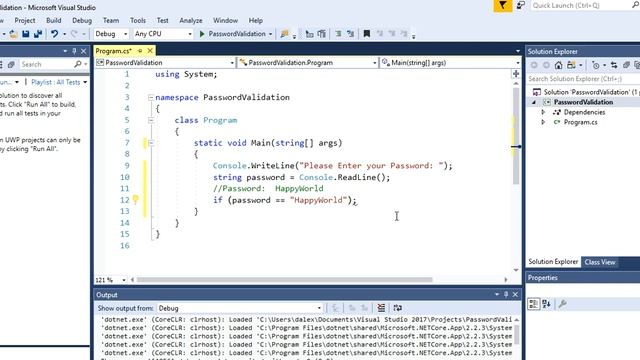Click Alphabetical sort icon in Properties panel
The width and height of the screenshot is (640, 360).
point(546,304)
